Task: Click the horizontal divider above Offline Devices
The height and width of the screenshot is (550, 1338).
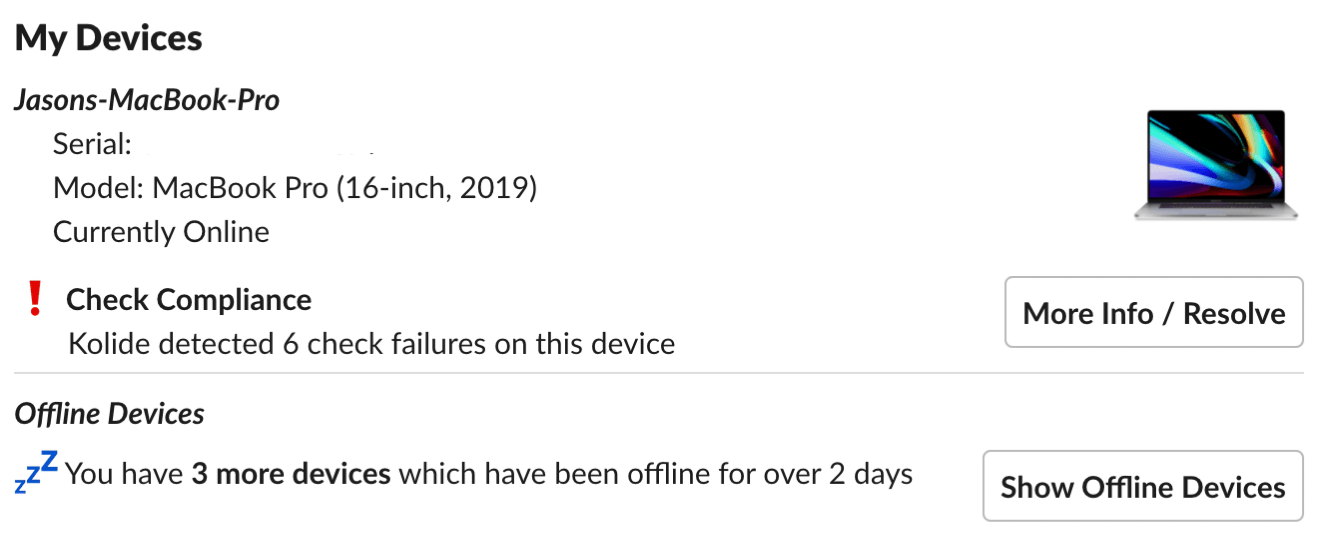Action: point(658,374)
